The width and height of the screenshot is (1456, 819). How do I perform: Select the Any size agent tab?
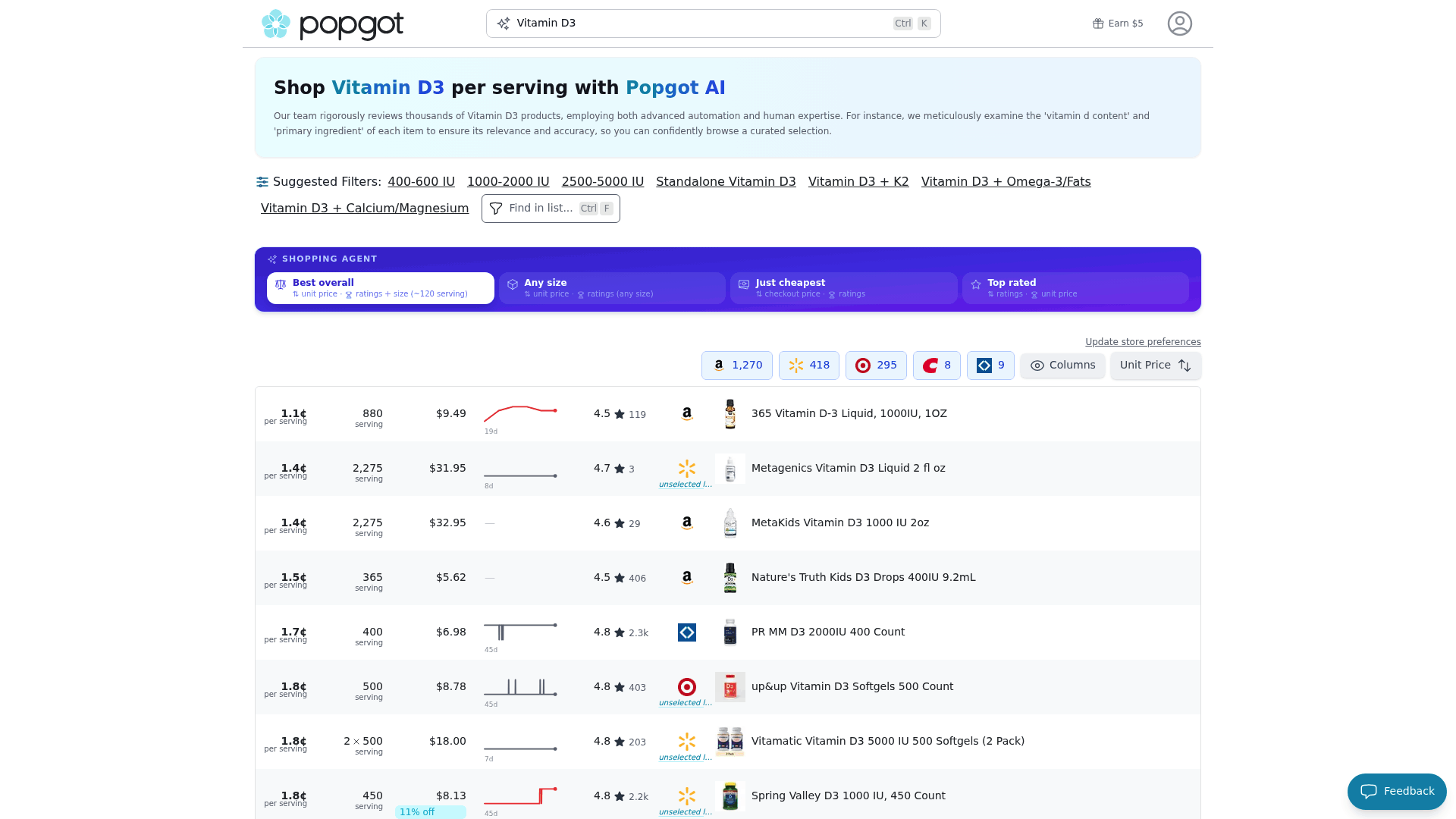[612, 288]
